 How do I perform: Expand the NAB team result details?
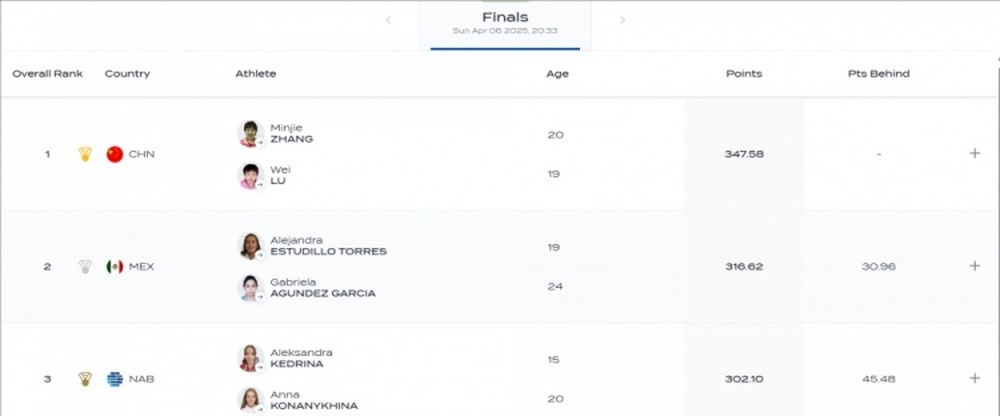click(974, 378)
